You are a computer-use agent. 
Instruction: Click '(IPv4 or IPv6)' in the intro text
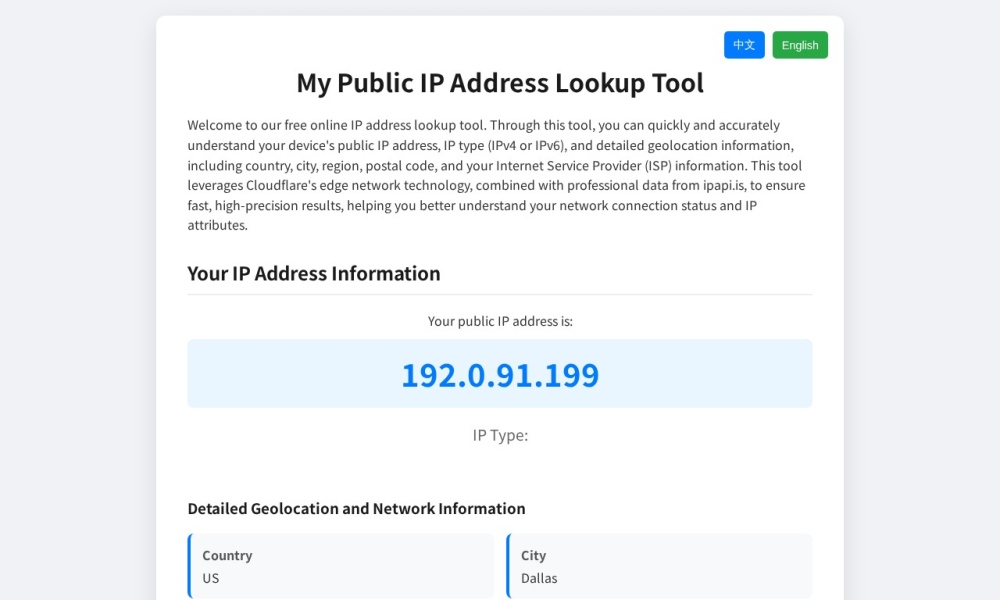pos(527,146)
